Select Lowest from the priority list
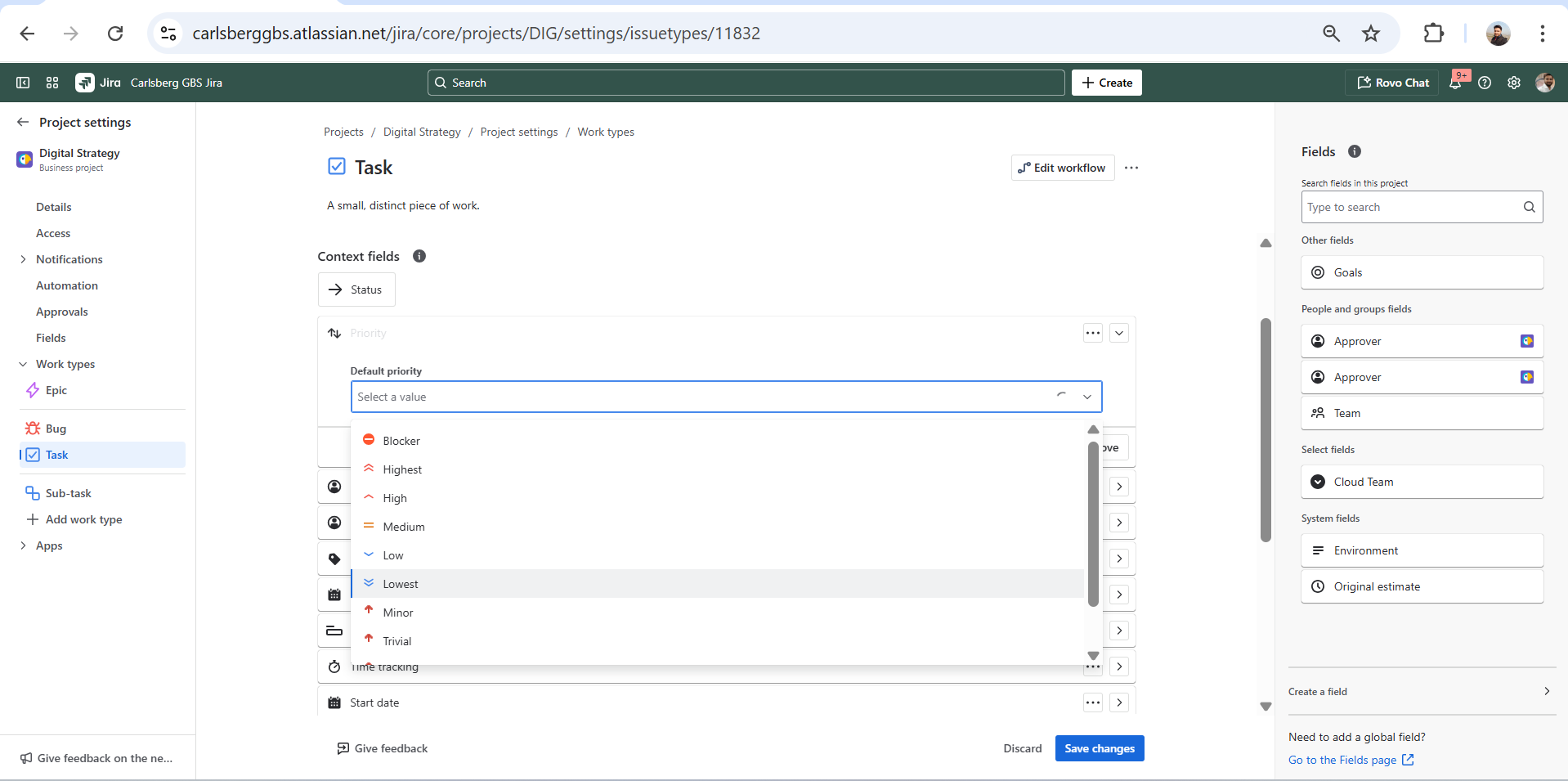Viewport: 1568px width, 781px height. pyautogui.click(x=400, y=583)
